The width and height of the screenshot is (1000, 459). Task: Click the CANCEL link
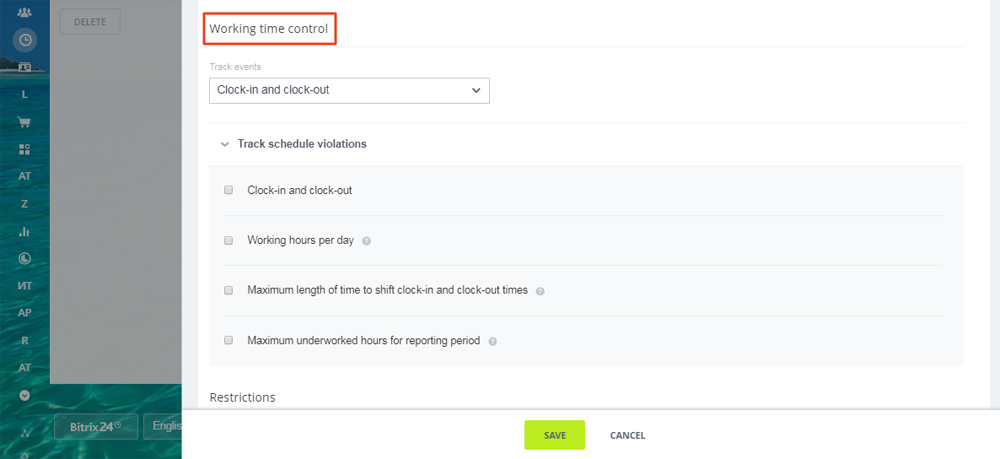(628, 435)
